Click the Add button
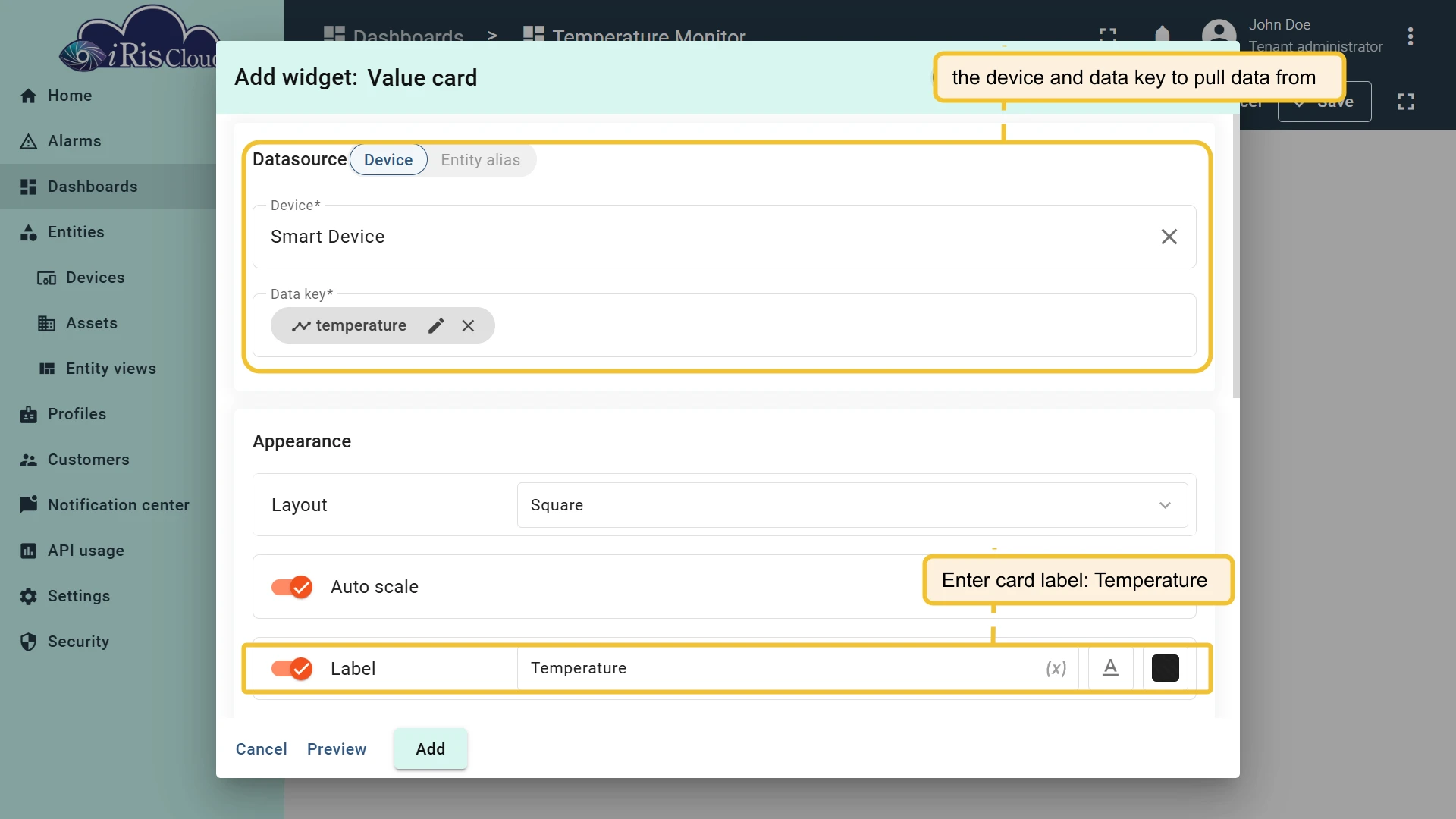 (x=430, y=749)
